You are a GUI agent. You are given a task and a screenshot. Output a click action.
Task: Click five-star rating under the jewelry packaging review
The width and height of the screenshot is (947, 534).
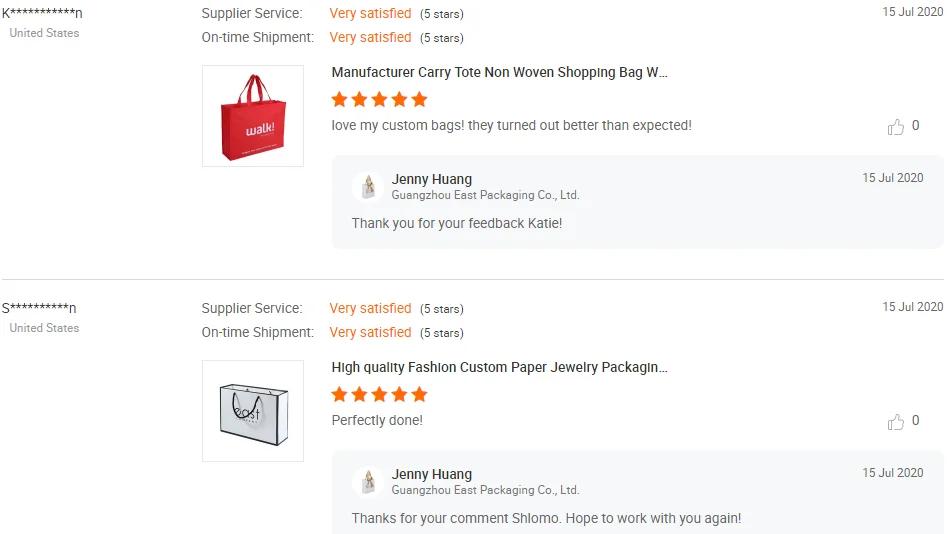tap(379, 394)
